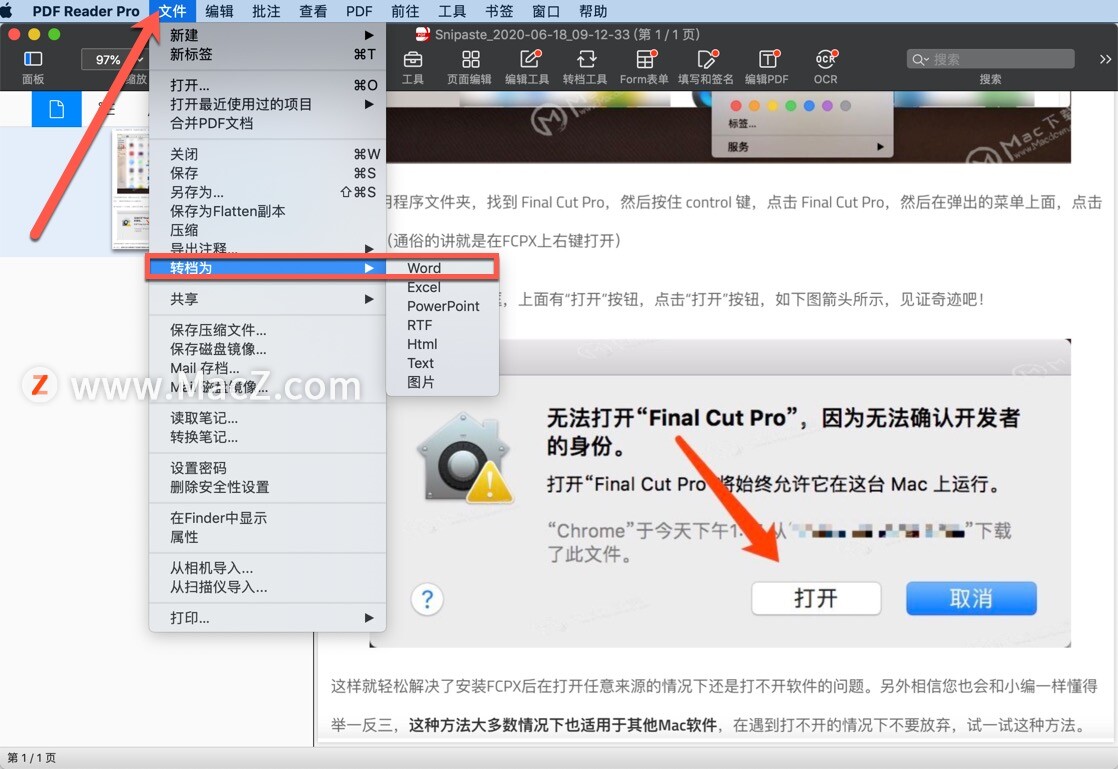Show more toolbar items with the >> chevron

[x=1104, y=59]
